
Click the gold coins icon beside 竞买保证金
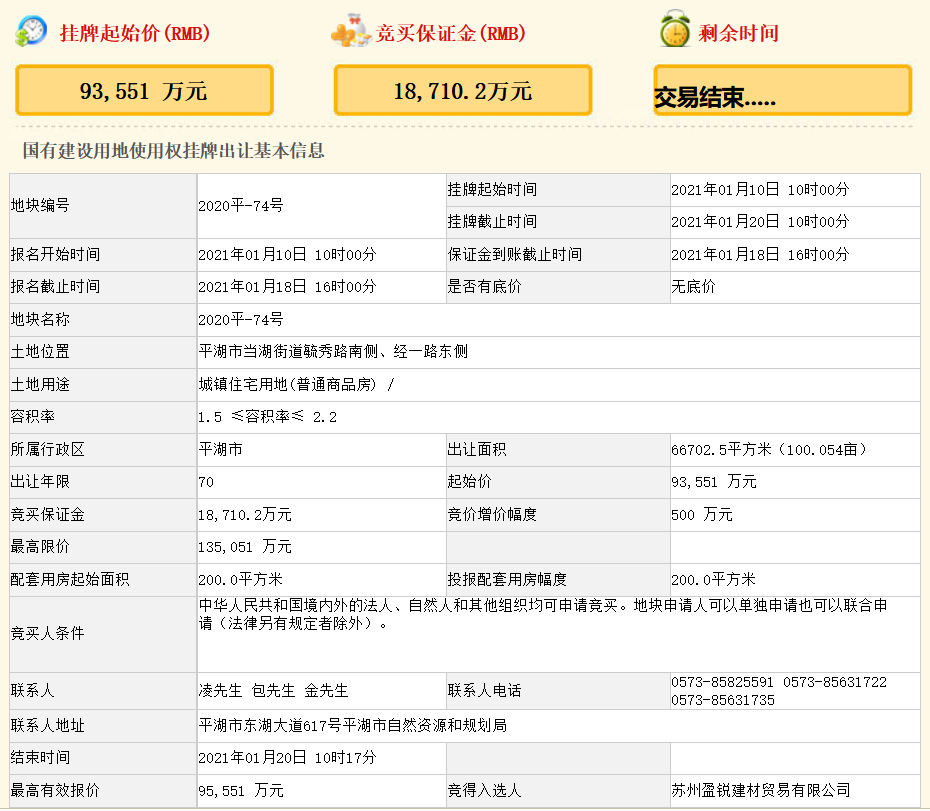pyautogui.click(x=351, y=32)
